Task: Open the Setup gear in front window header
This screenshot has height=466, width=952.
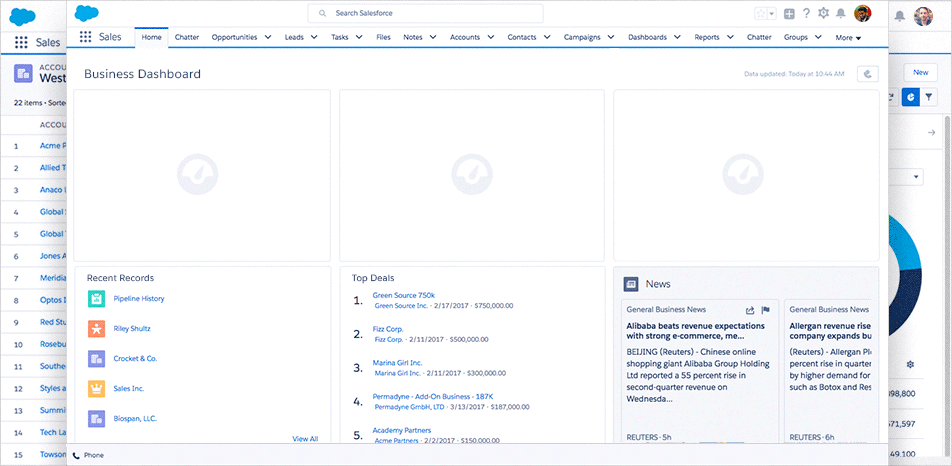Action: pyautogui.click(x=823, y=13)
